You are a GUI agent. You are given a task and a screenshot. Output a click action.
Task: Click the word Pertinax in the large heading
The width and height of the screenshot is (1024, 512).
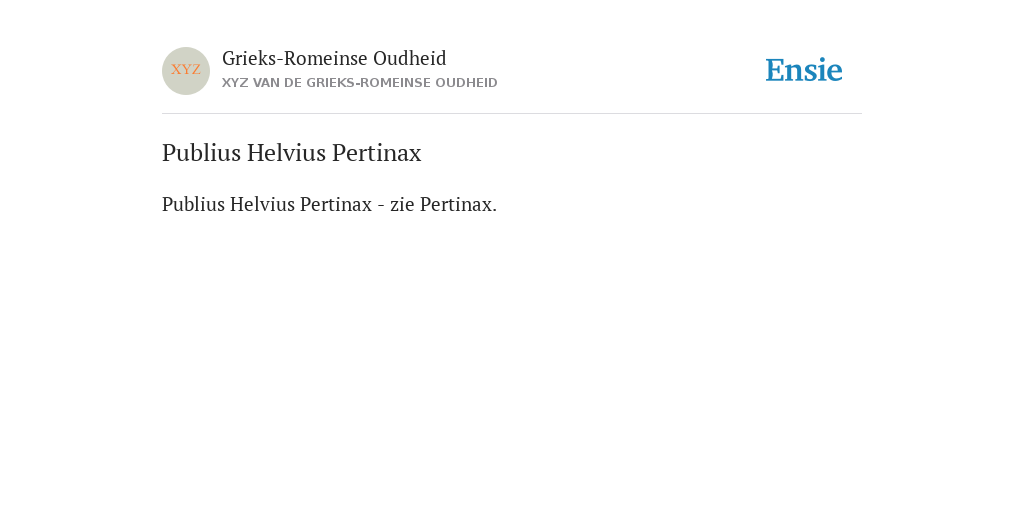point(377,153)
